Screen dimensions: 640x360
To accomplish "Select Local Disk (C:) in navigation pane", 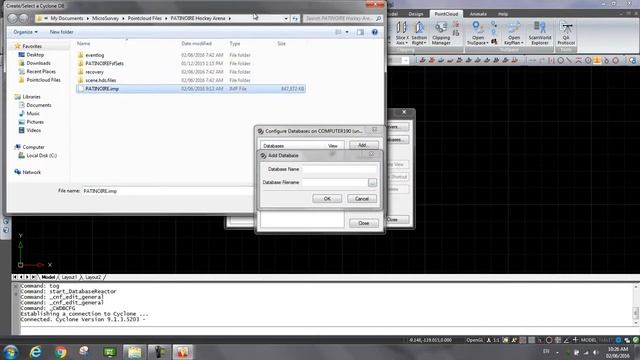I will (x=41, y=156).
